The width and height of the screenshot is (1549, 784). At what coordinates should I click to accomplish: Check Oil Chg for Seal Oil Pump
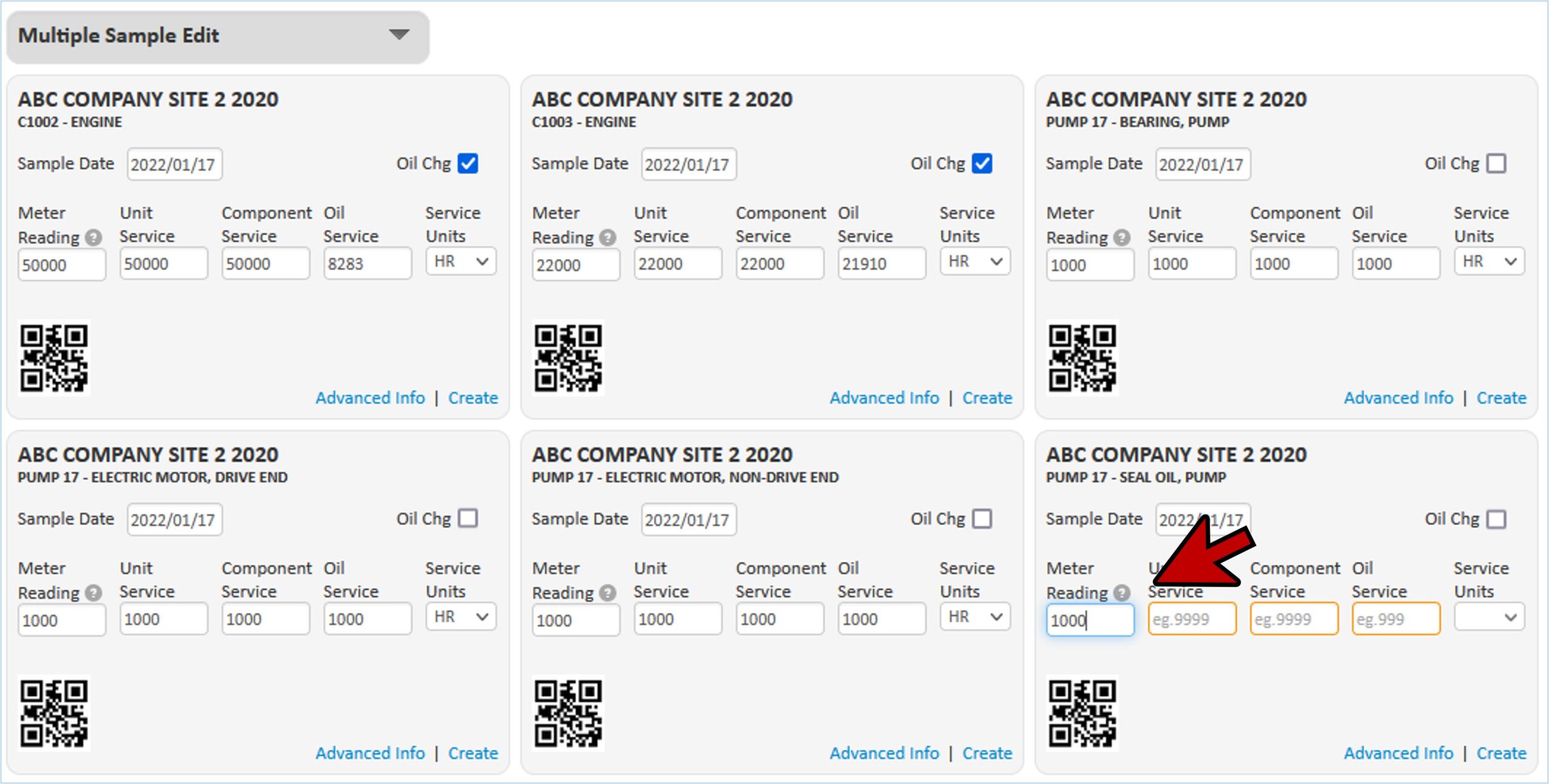[x=1496, y=519]
